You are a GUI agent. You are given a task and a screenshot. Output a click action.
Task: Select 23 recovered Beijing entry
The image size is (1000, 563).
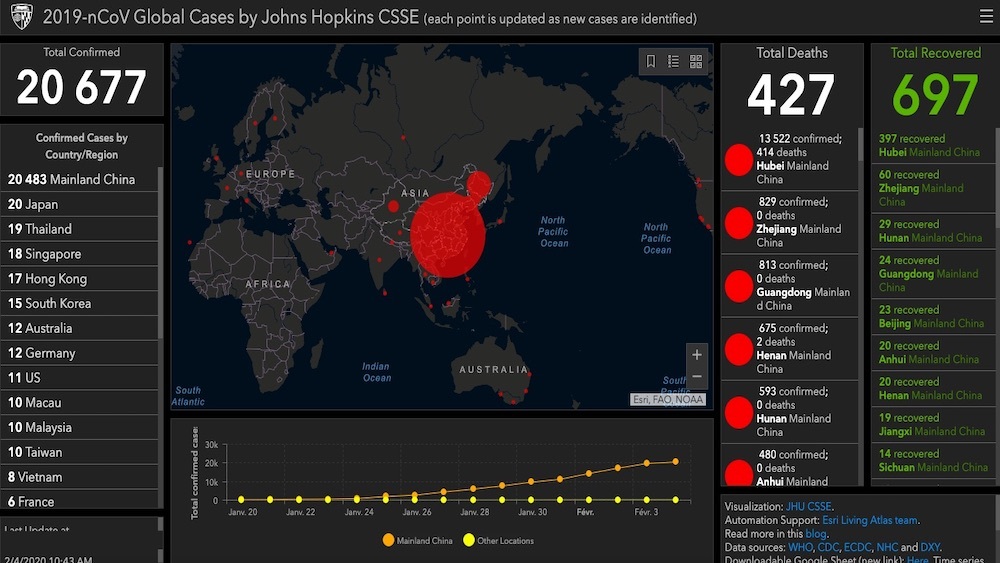click(934, 316)
